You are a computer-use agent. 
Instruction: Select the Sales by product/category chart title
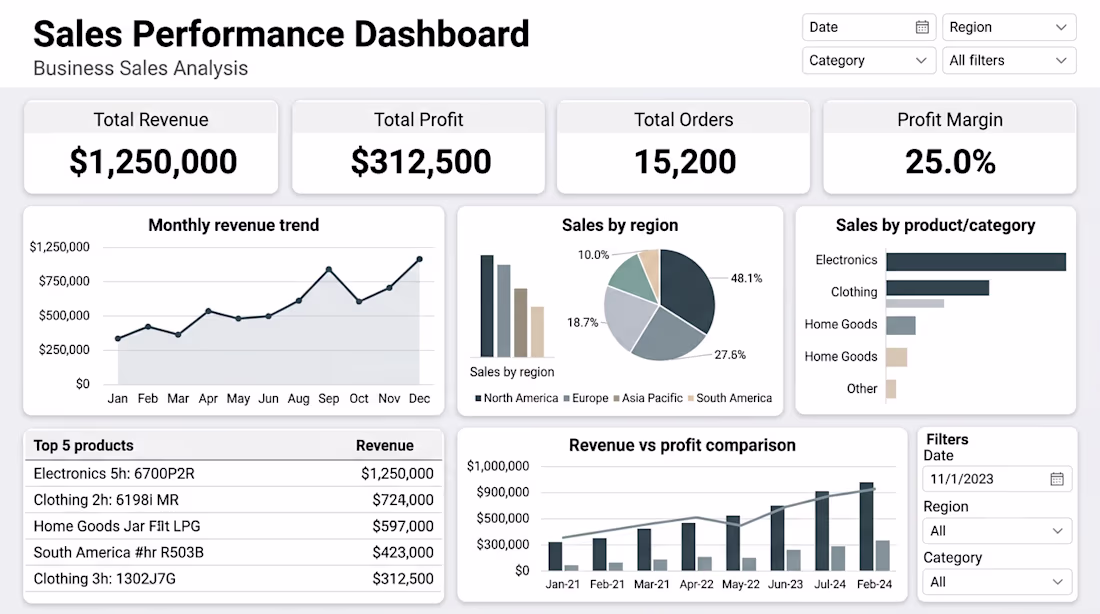click(935, 225)
